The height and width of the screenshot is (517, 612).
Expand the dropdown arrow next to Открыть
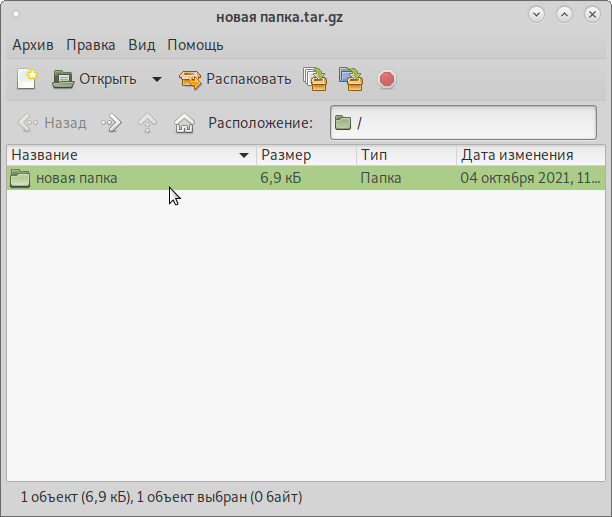156,79
